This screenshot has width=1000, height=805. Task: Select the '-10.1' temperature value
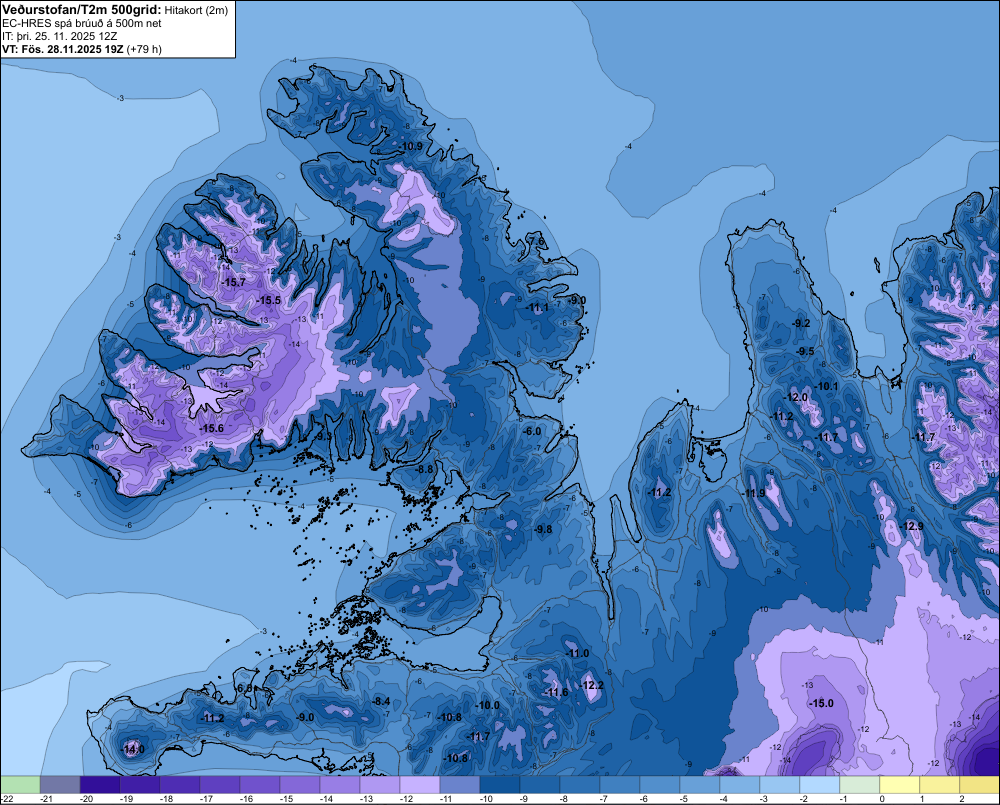tap(827, 386)
